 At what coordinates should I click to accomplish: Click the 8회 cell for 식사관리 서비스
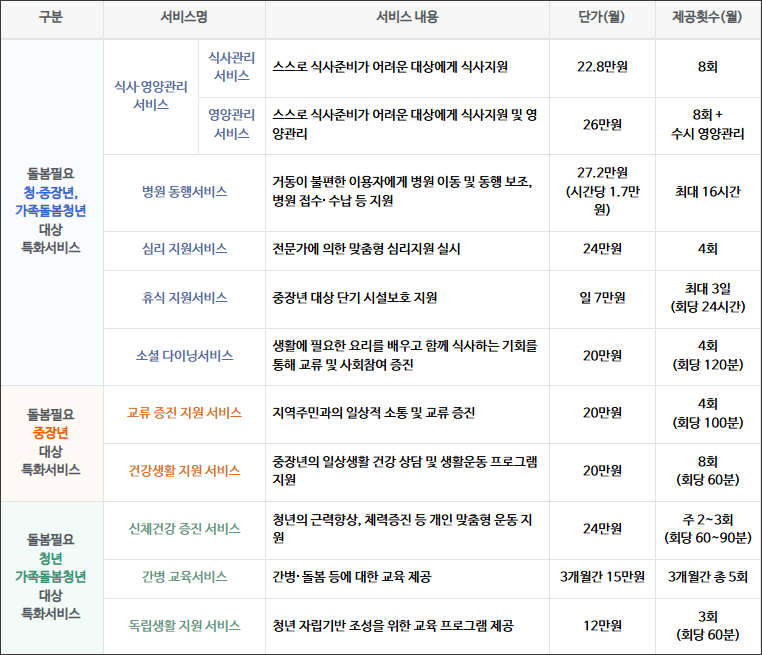[x=708, y=67]
